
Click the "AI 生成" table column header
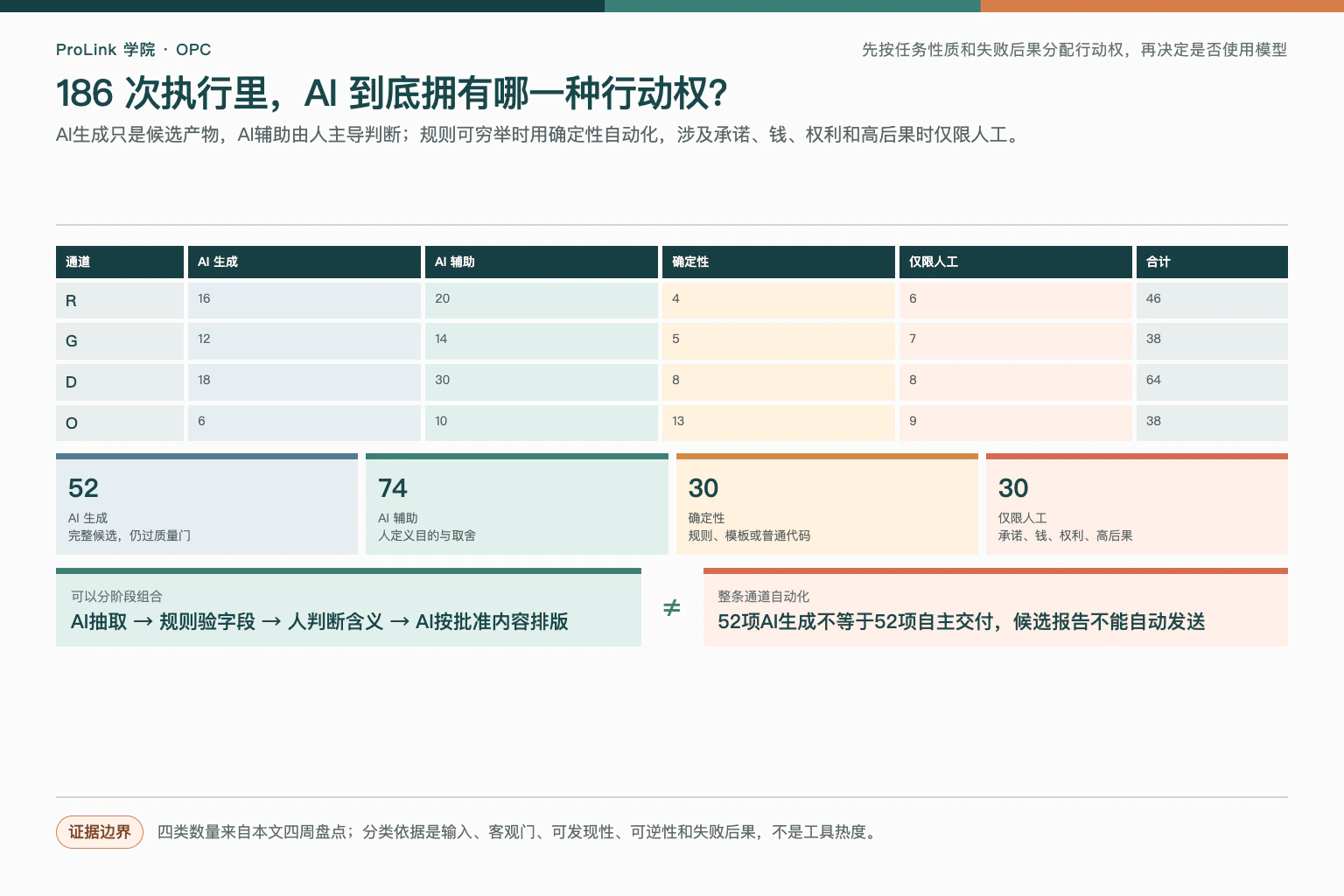point(304,262)
